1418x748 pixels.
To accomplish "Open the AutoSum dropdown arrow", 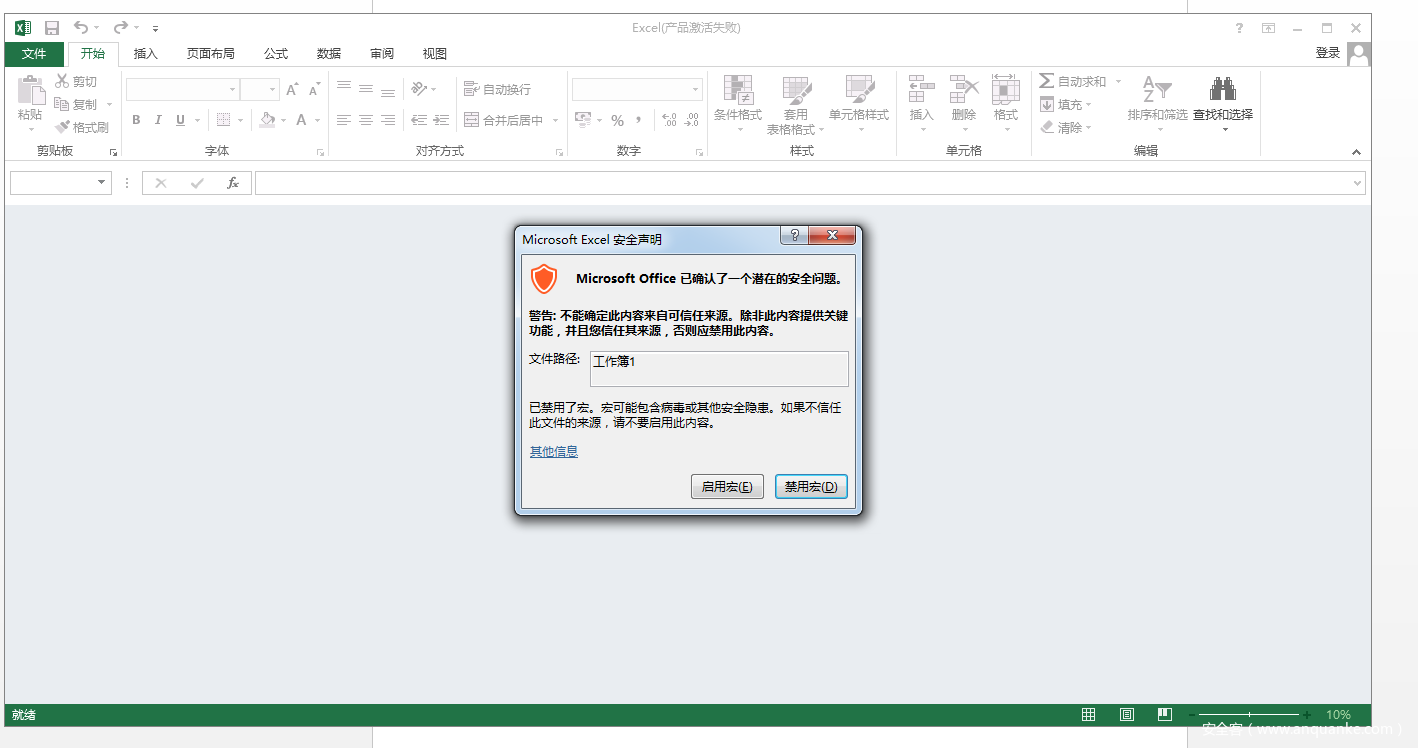I will (x=1118, y=81).
